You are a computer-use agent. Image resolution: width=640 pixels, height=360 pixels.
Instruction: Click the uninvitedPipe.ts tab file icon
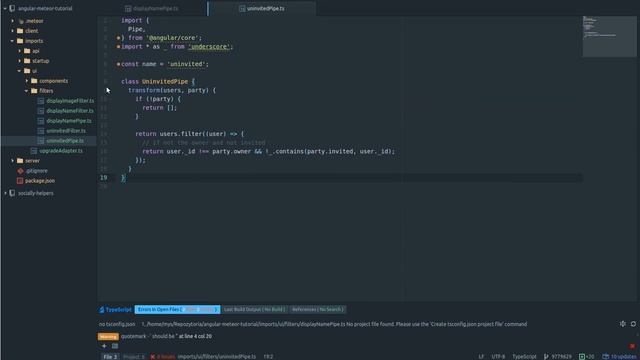[242, 8]
